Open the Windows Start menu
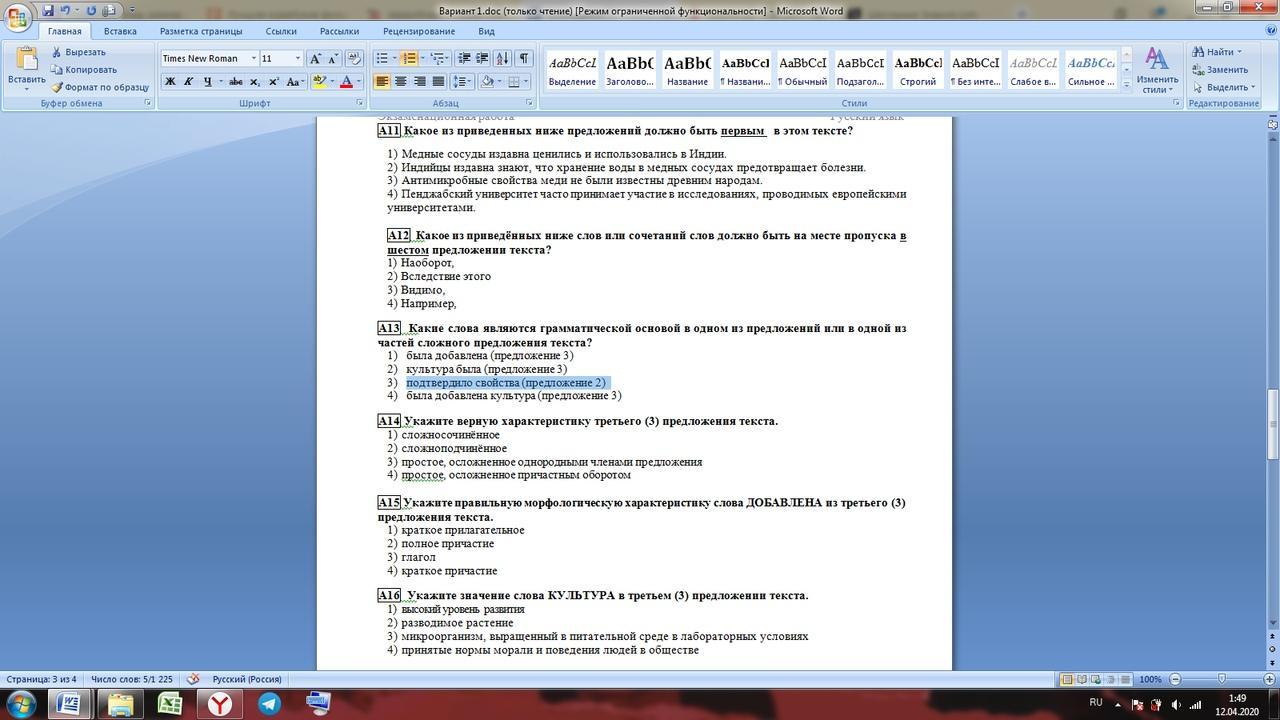 tap(20, 704)
